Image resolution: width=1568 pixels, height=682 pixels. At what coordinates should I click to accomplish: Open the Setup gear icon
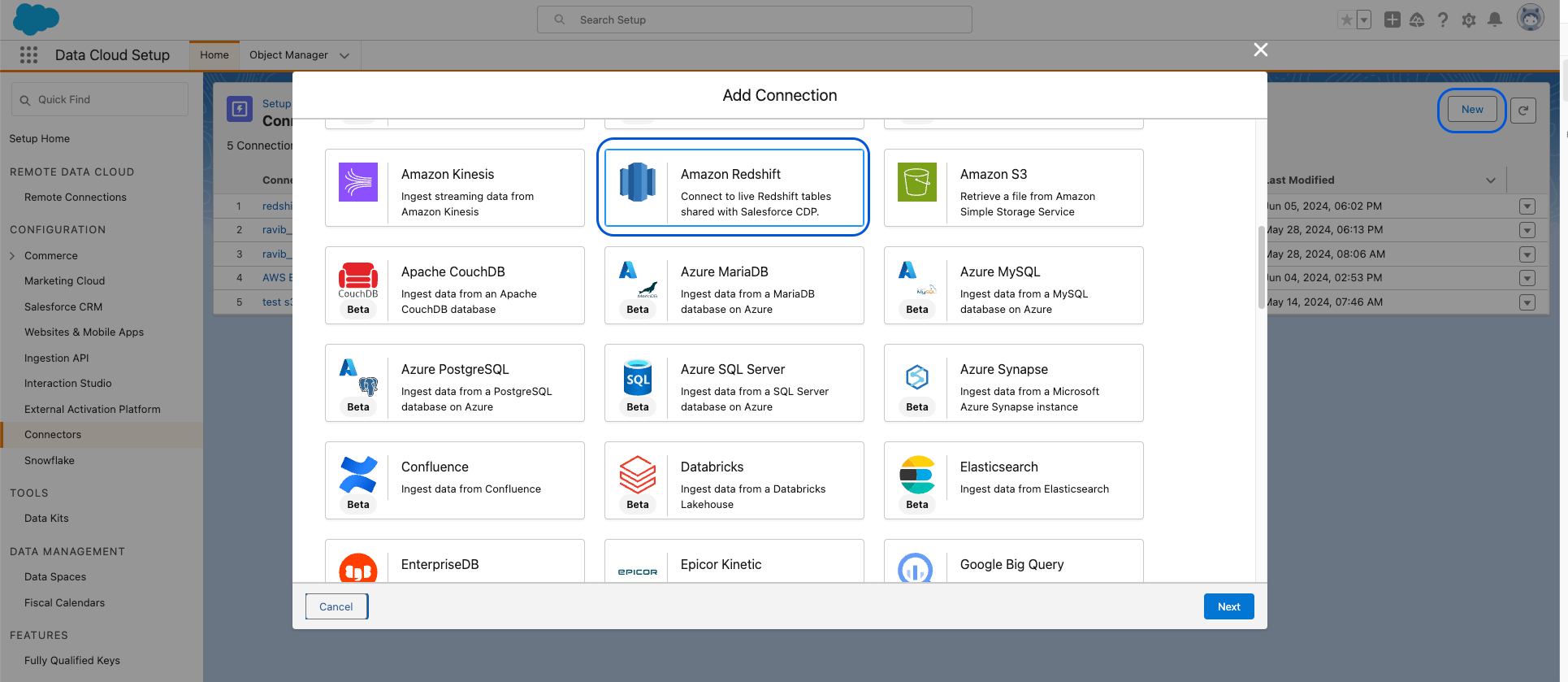click(x=1469, y=20)
